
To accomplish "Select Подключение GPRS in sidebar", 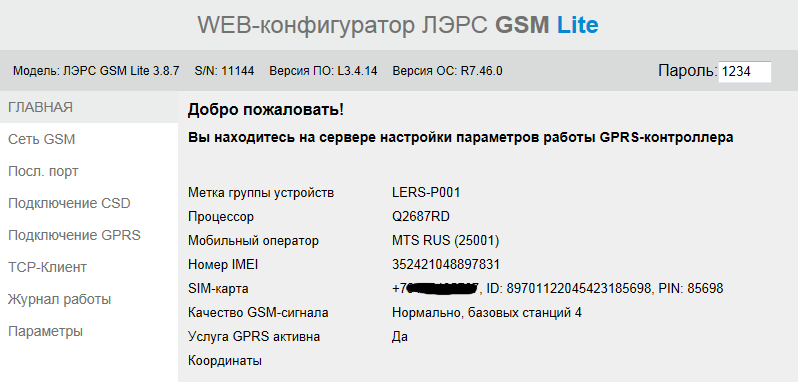I will (74, 235).
